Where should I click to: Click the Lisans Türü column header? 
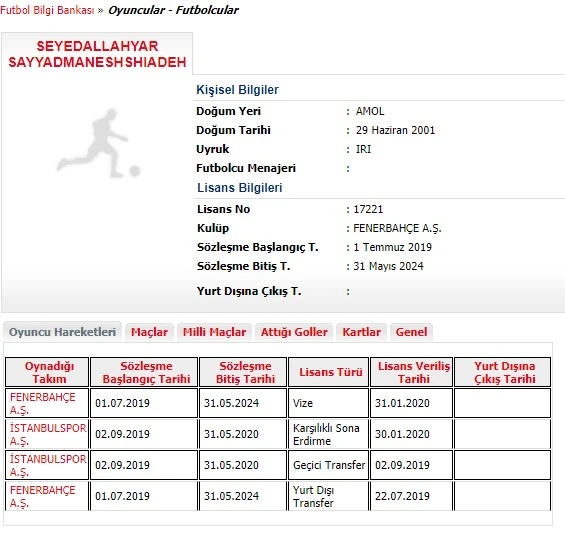coord(329,372)
